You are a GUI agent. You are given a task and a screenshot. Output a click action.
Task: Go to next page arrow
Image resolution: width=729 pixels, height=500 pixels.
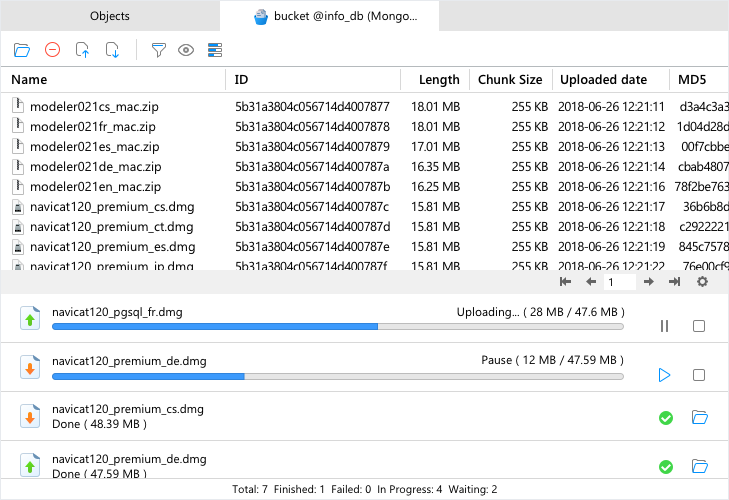click(649, 281)
